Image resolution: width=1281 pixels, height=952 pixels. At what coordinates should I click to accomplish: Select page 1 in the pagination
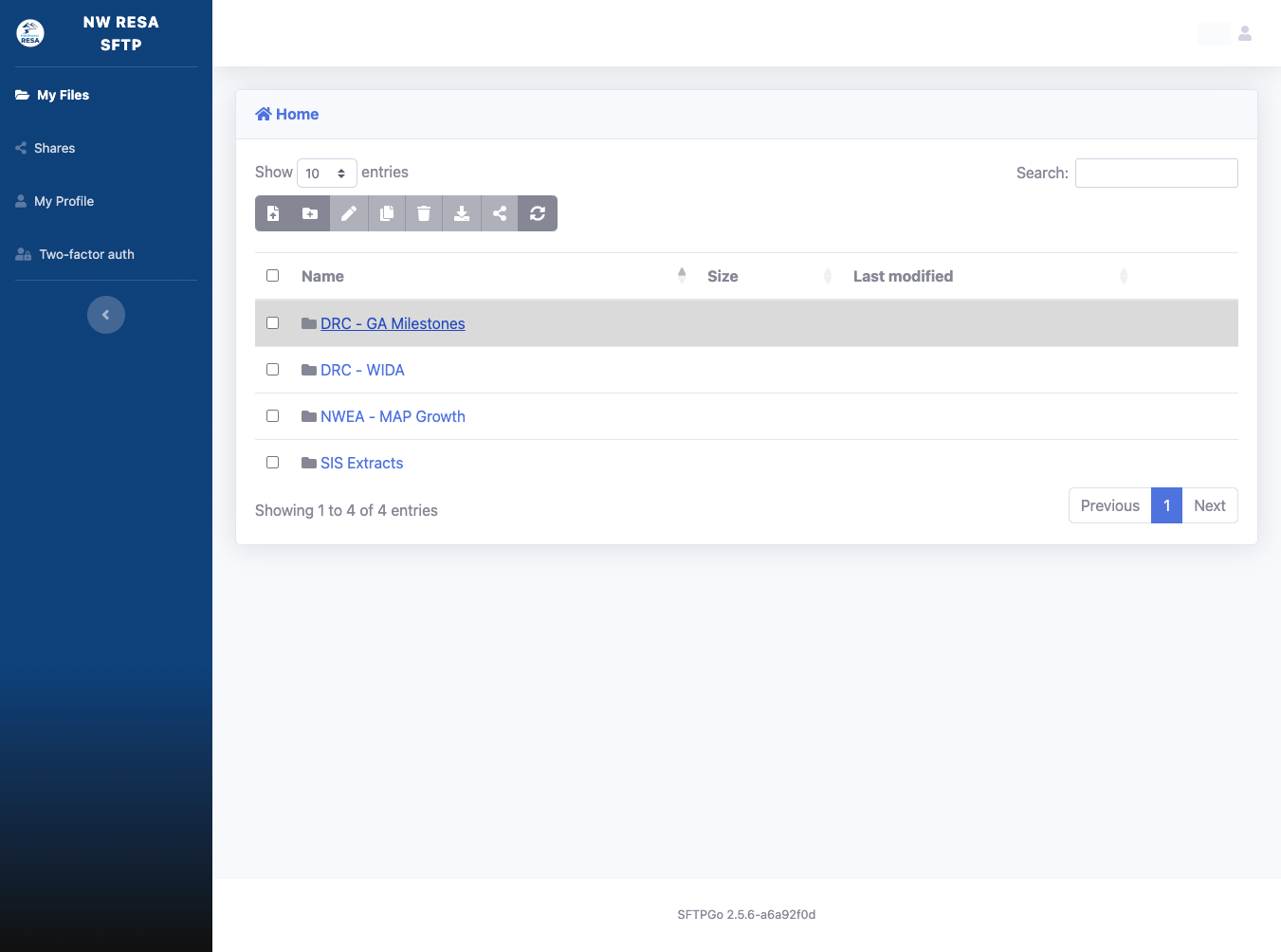click(x=1166, y=505)
